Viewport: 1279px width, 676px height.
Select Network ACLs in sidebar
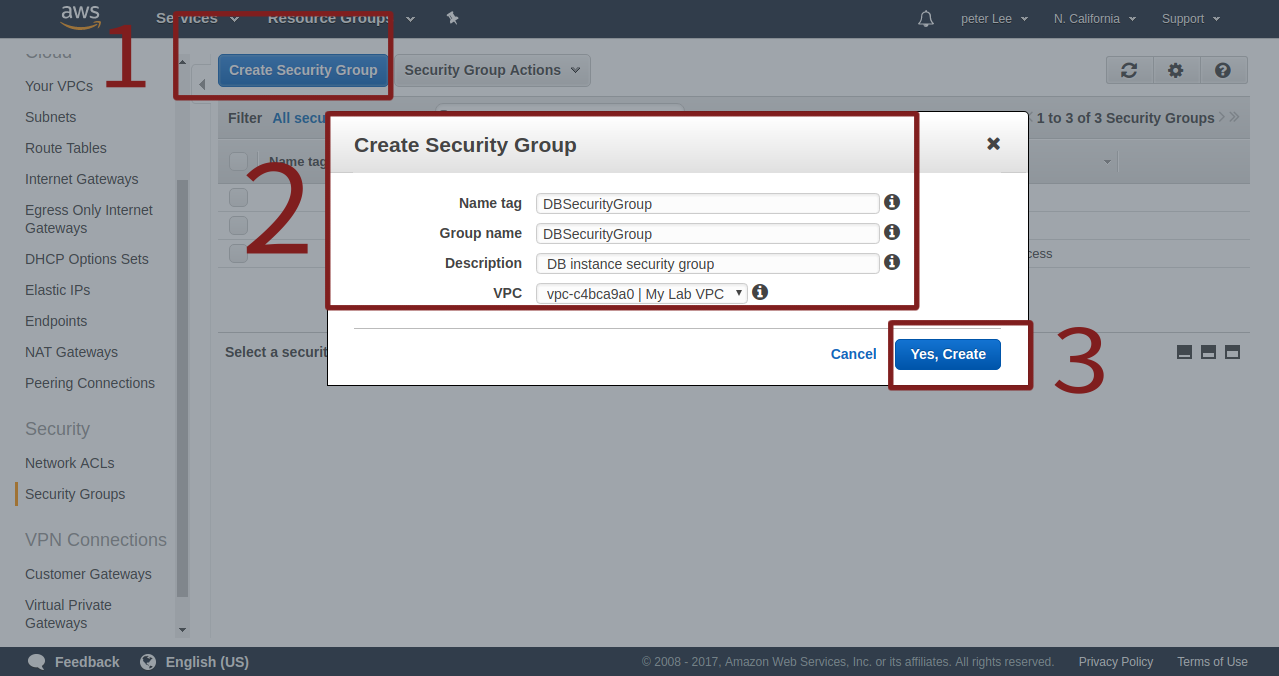pos(70,463)
